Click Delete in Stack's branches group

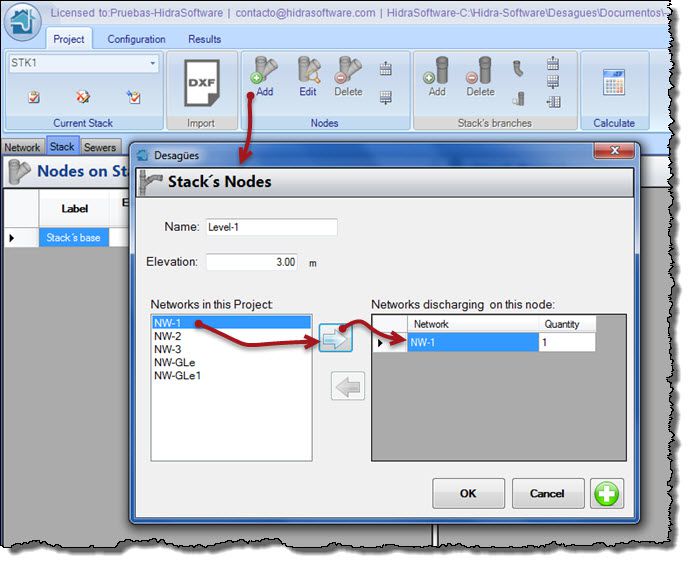click(x=480, y=77)
